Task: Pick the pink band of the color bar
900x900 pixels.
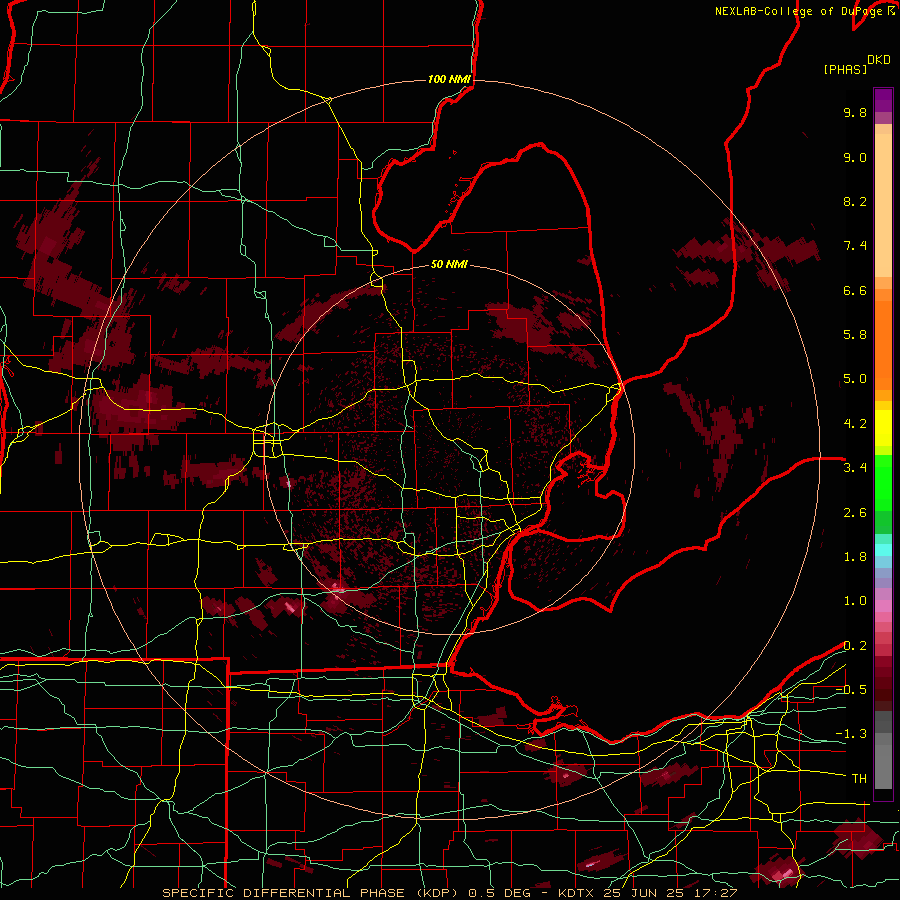Action: (x=883, y=606)
